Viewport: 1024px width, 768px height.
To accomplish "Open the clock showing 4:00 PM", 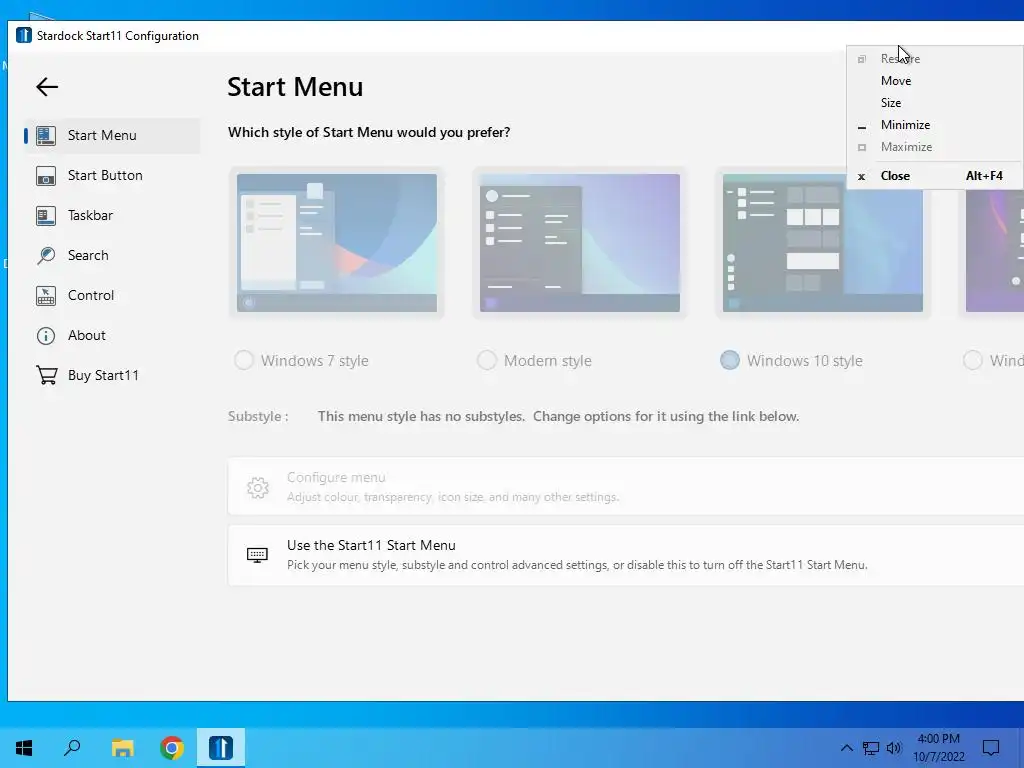I will click(x=938, y=748).
